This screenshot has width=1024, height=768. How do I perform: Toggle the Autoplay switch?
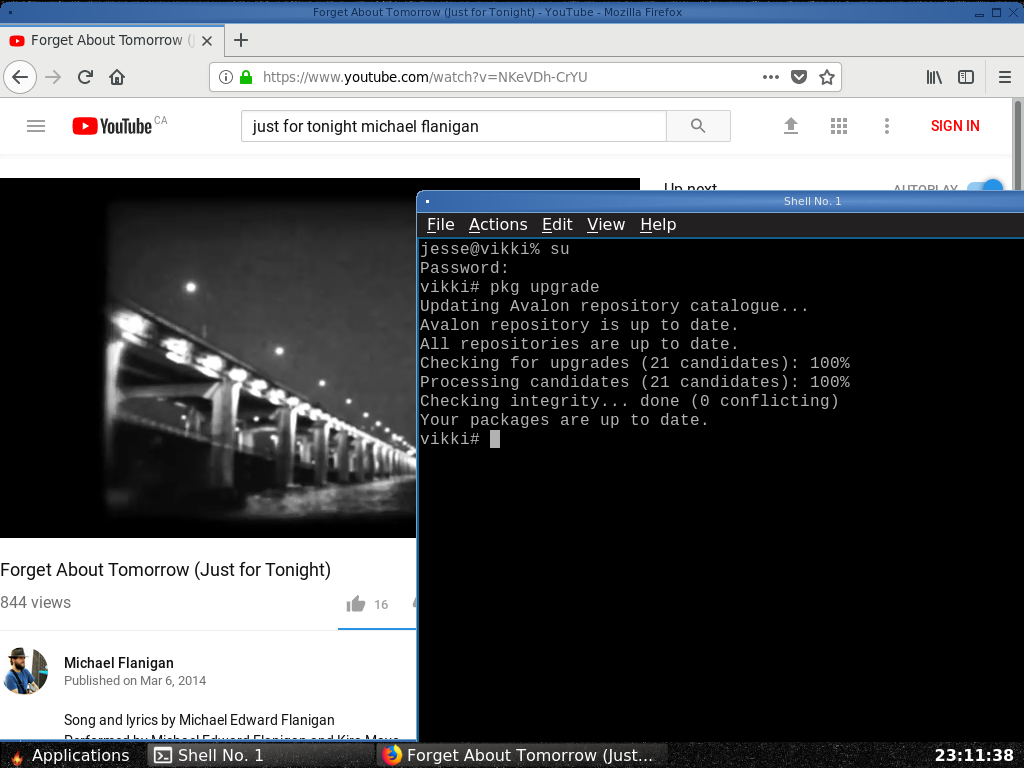[x=986, y=186]
